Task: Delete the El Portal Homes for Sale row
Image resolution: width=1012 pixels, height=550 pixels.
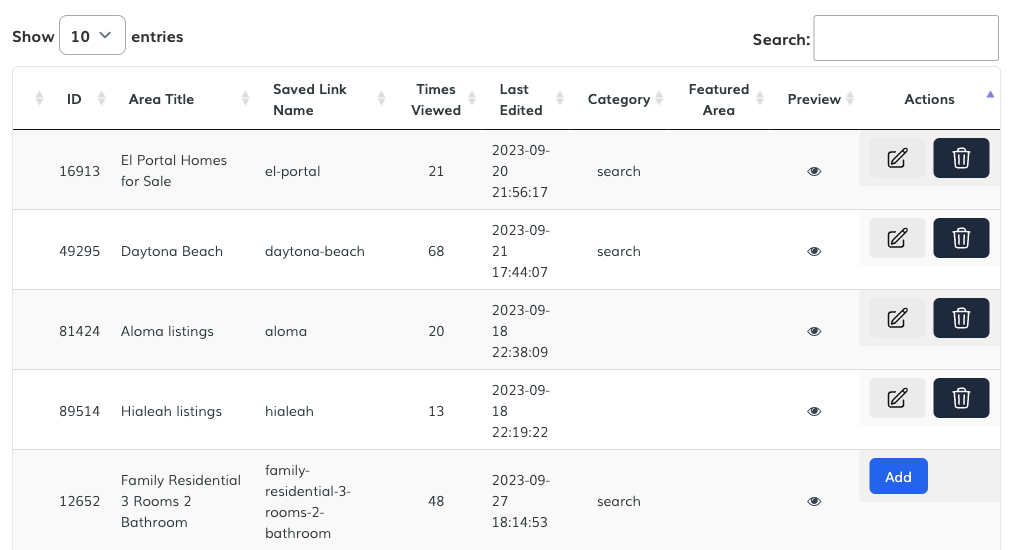Action: [x=961, y=158]
